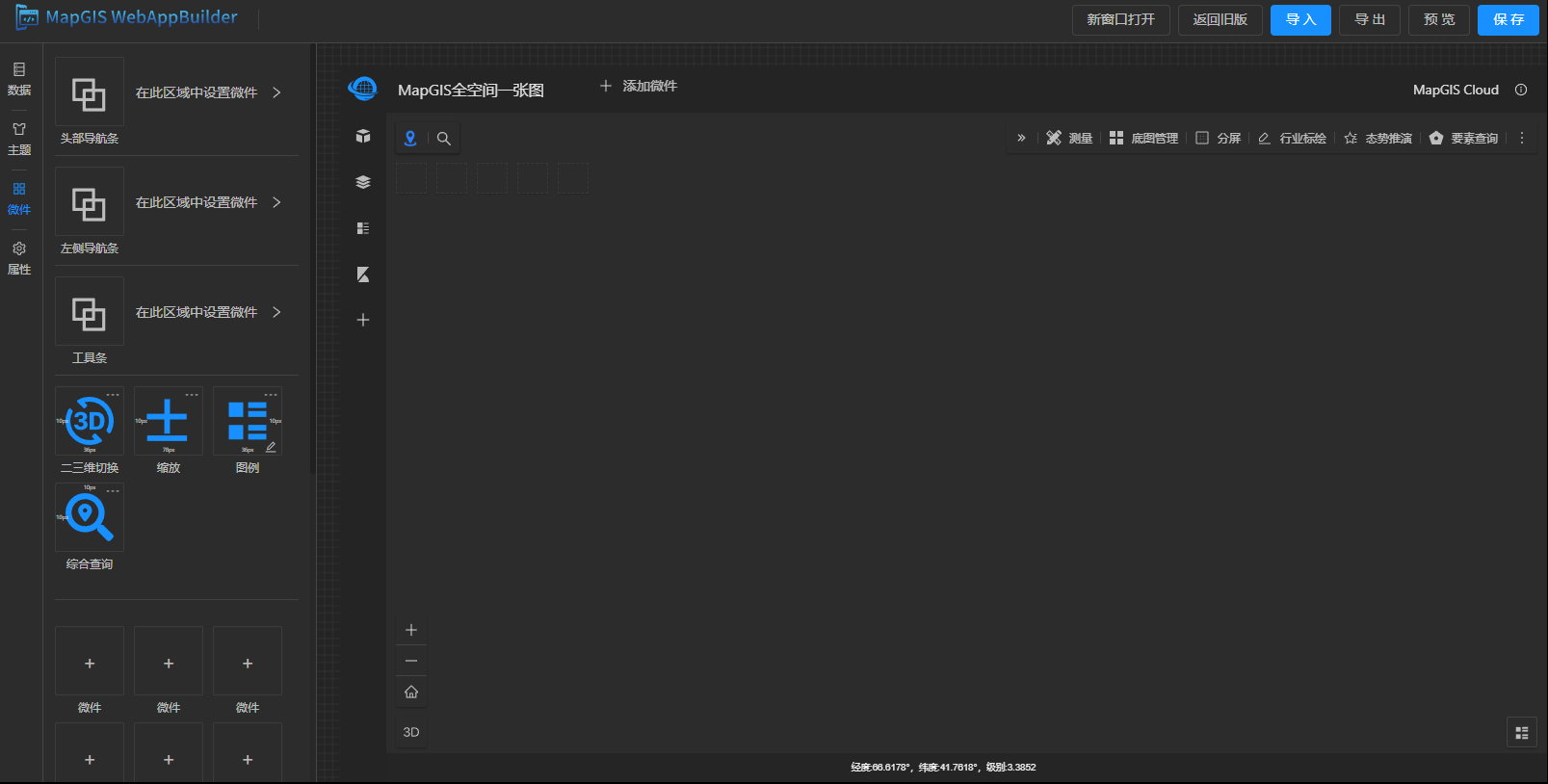Click the magnifier search icon on the map
The image size is (1548, 784).
pos(444,139)
